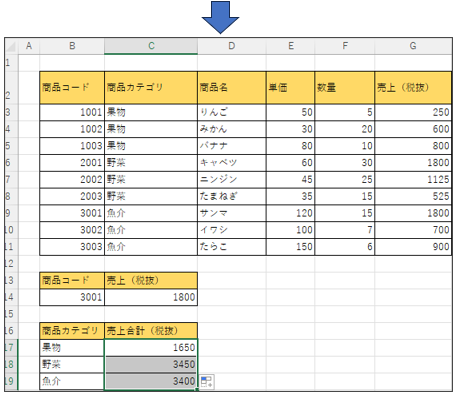
Task: Select row 14 header
Action: click(11, 297)
